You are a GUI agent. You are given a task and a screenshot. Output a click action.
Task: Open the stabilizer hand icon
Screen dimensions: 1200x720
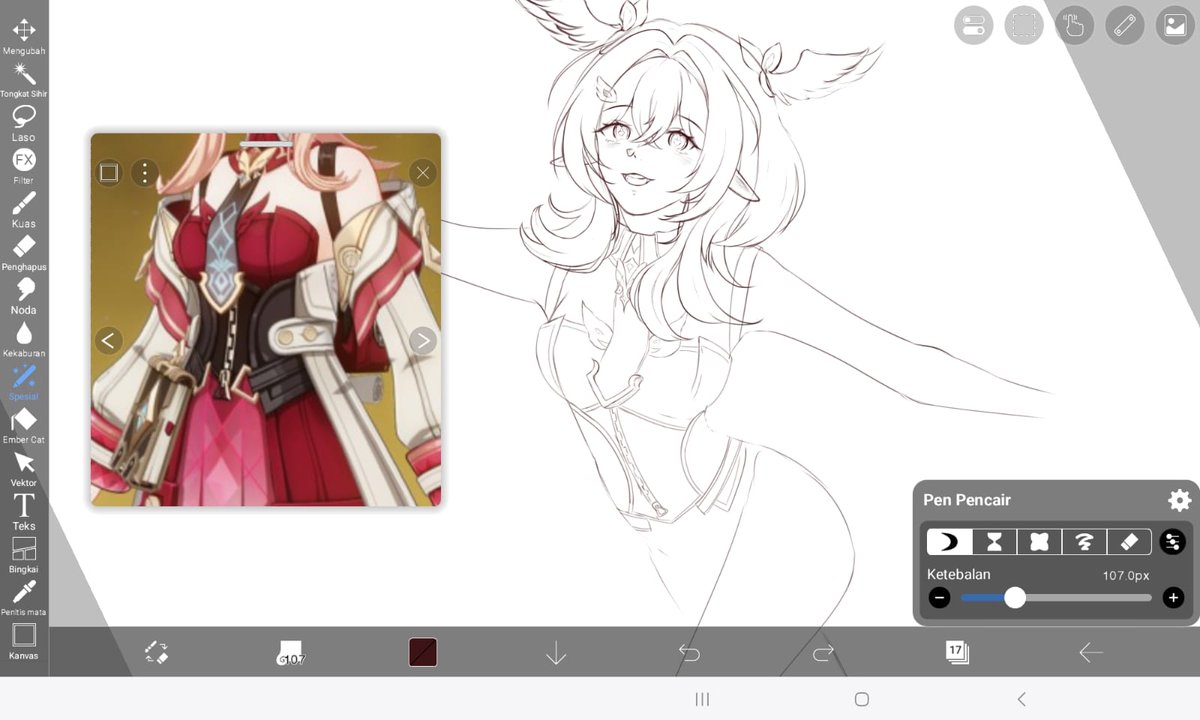[x=1074, y=26]
